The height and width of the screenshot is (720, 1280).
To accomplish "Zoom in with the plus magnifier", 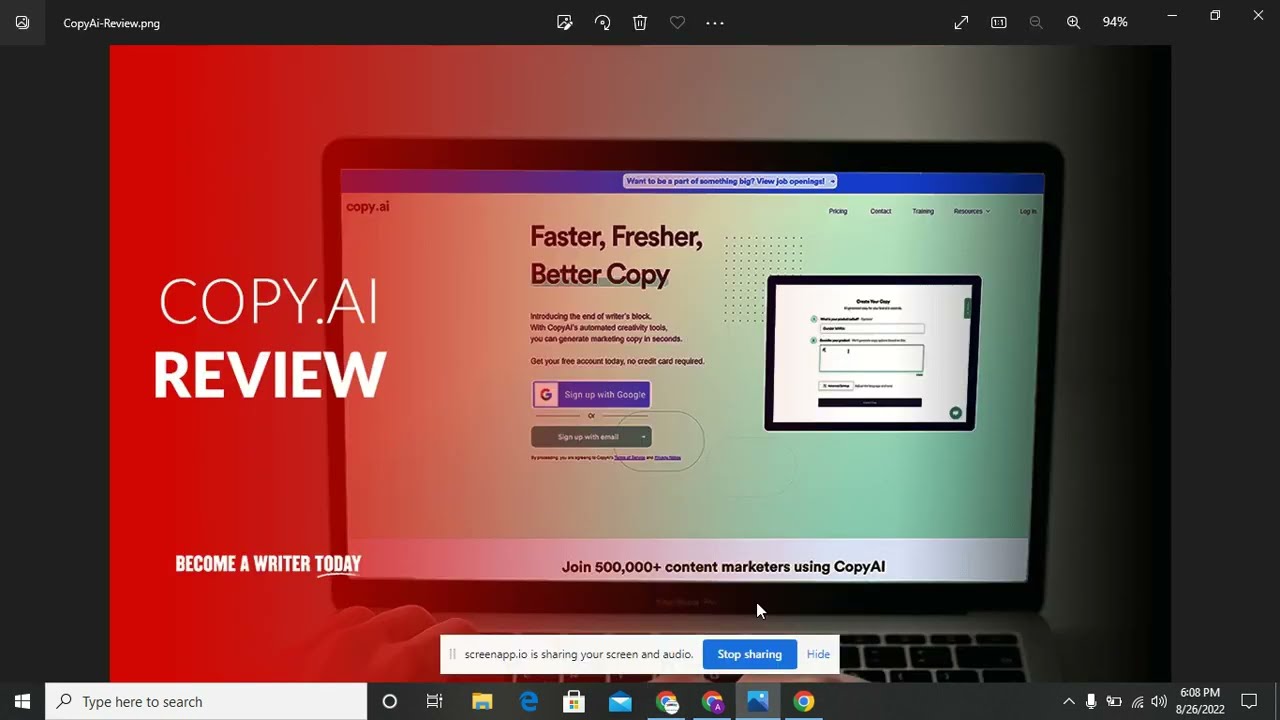I will coord(1073,22).
